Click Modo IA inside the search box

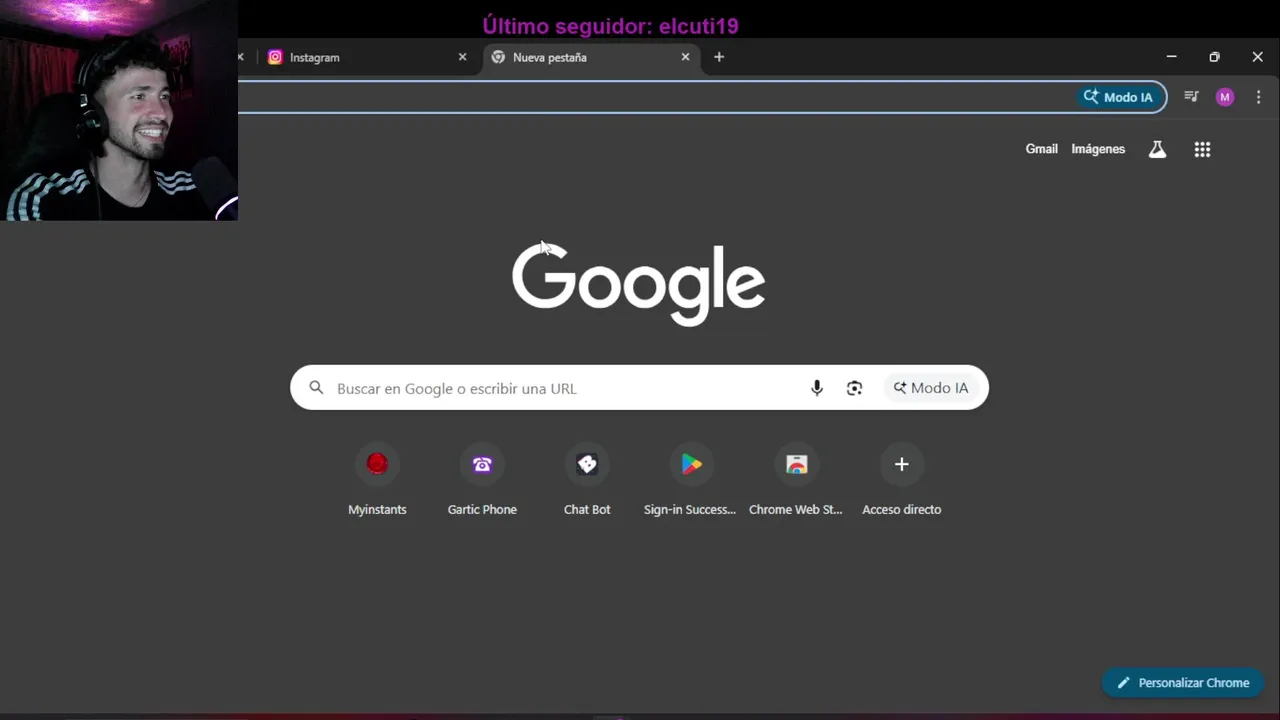[931, 388]
